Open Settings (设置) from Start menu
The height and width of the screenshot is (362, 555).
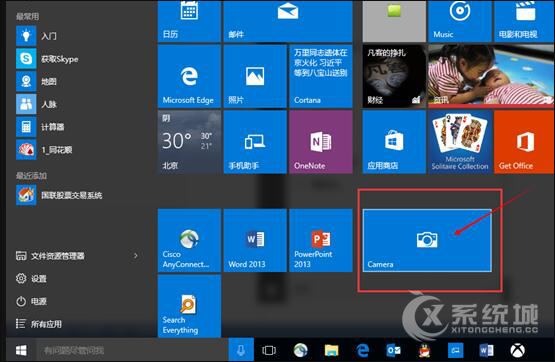(31, 278)
